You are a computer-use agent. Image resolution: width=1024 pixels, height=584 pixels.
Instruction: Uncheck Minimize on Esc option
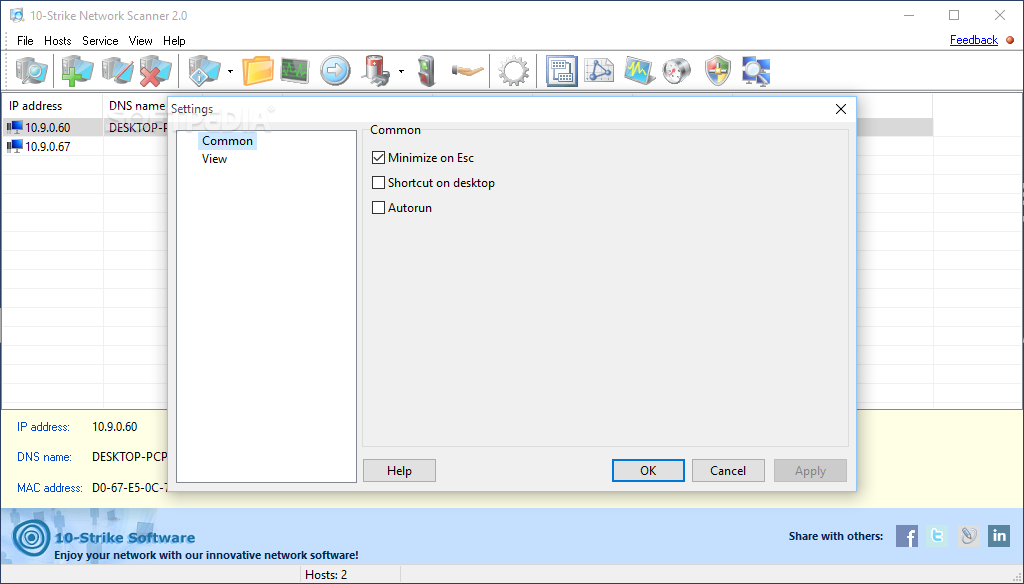coord(378,157)
